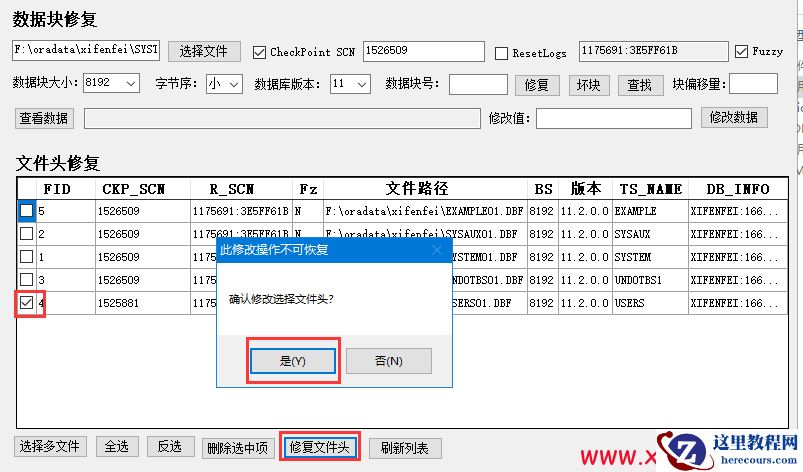This screenshot has width=803, height=472.
Task: Open the 数据库版本 dropdown
Action: [350, 84]
